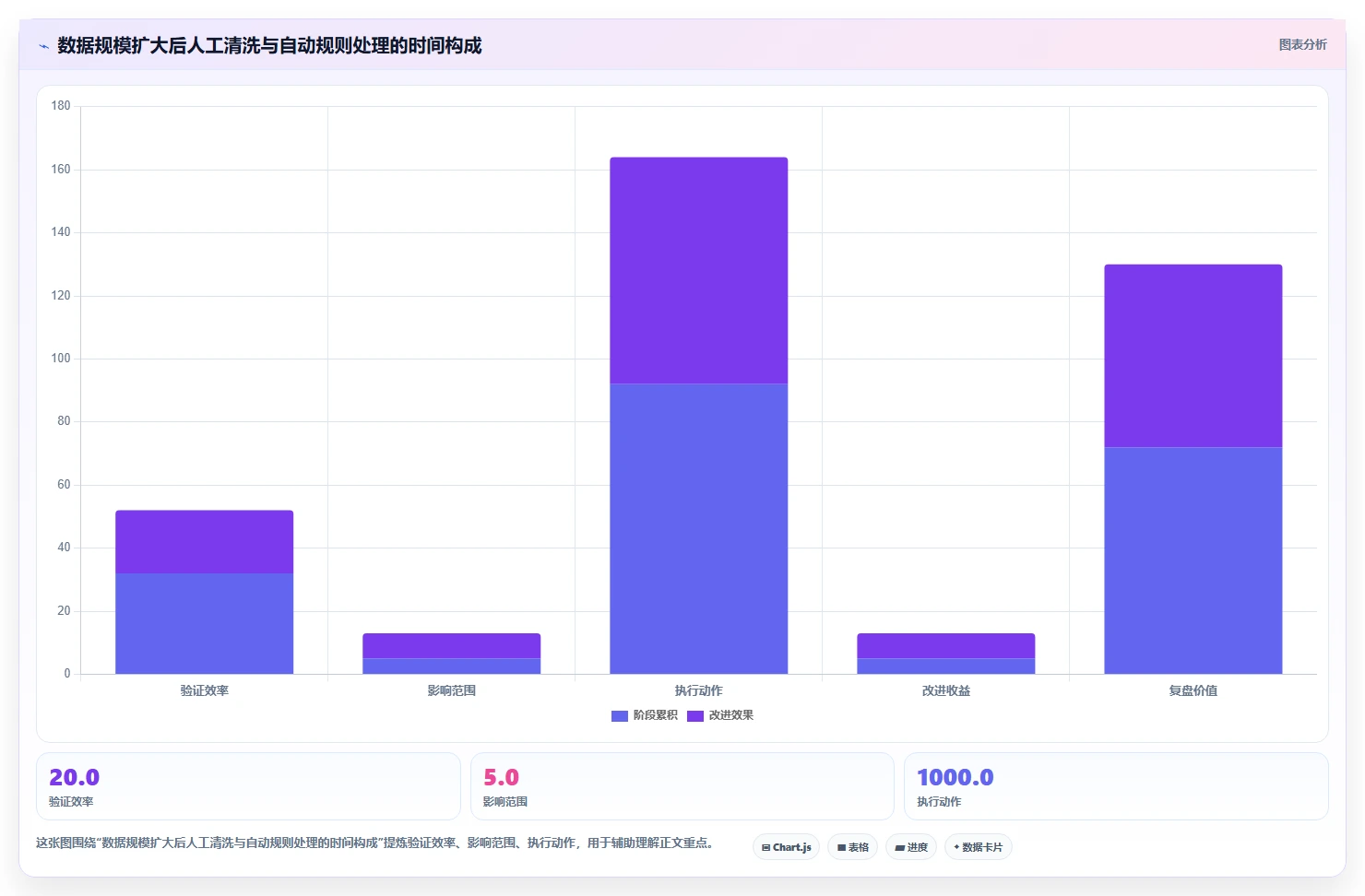Toggle the 改进效果 legend swatch
1365x896 pixels.
pos(695,716)
